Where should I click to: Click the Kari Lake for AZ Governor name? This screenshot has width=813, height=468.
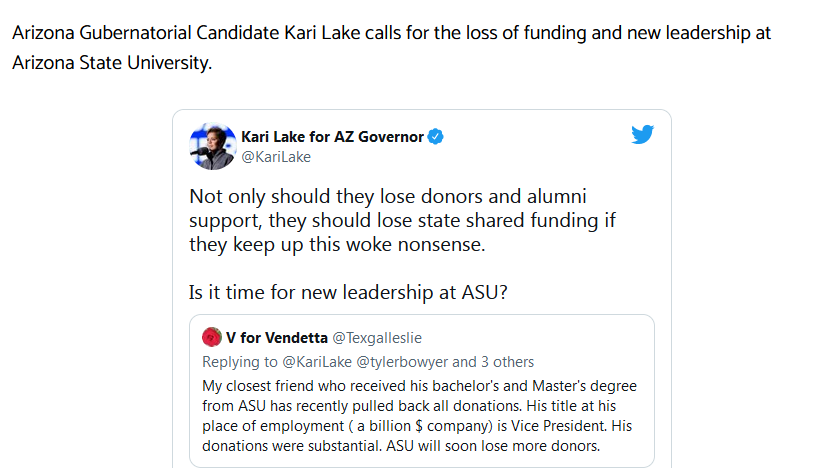click(x=332, y=137)
